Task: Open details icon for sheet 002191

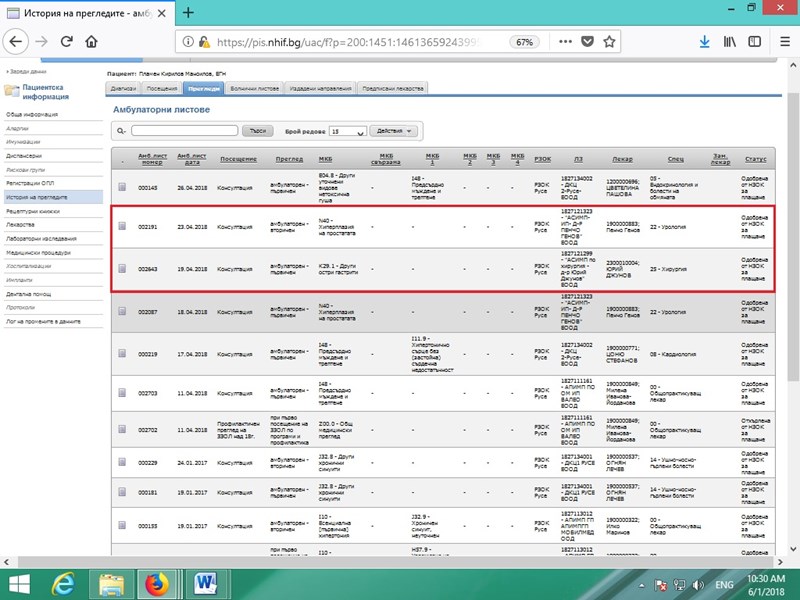Action: point(122,227)
